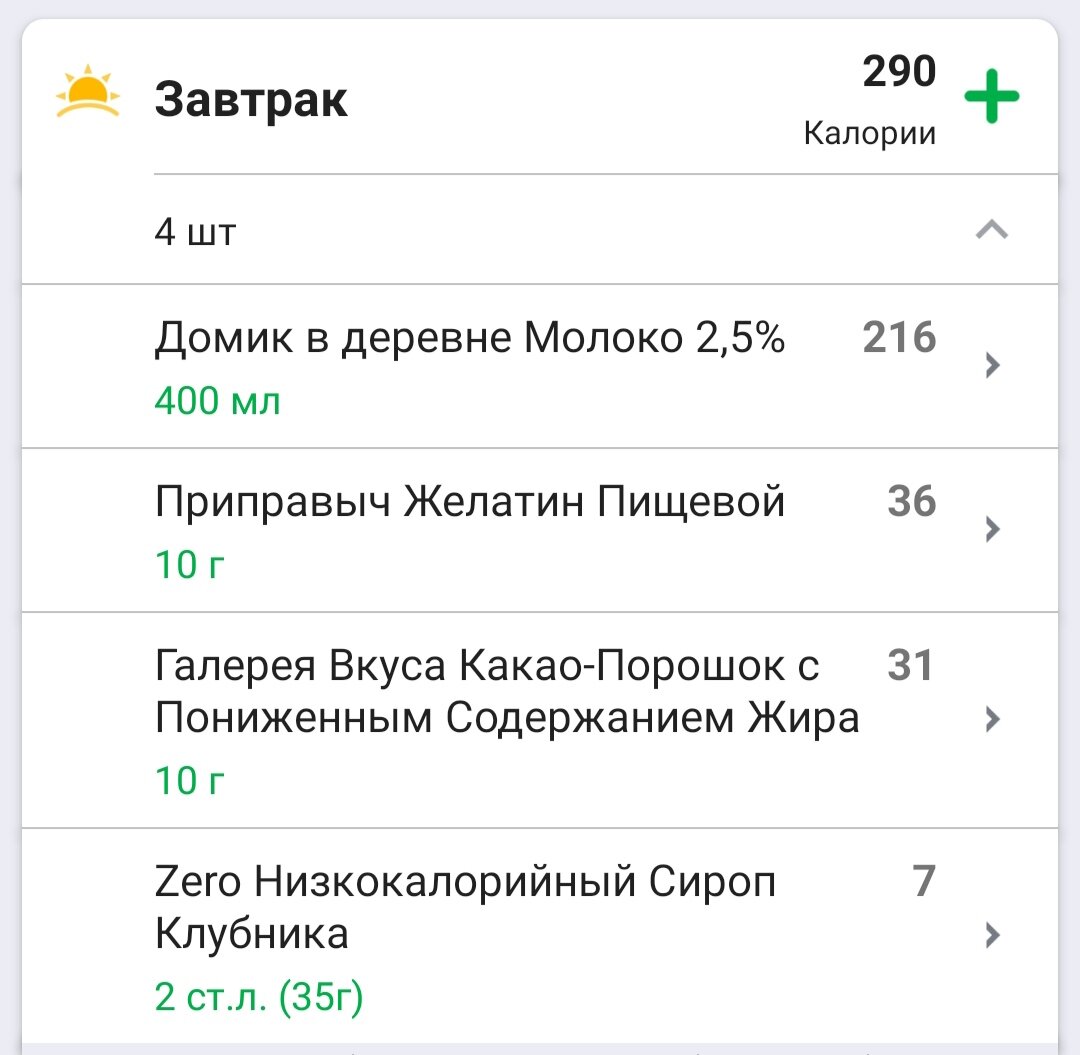
Task: Open details arrow for Домик в деревне Молоко
Action: (991, 364)
